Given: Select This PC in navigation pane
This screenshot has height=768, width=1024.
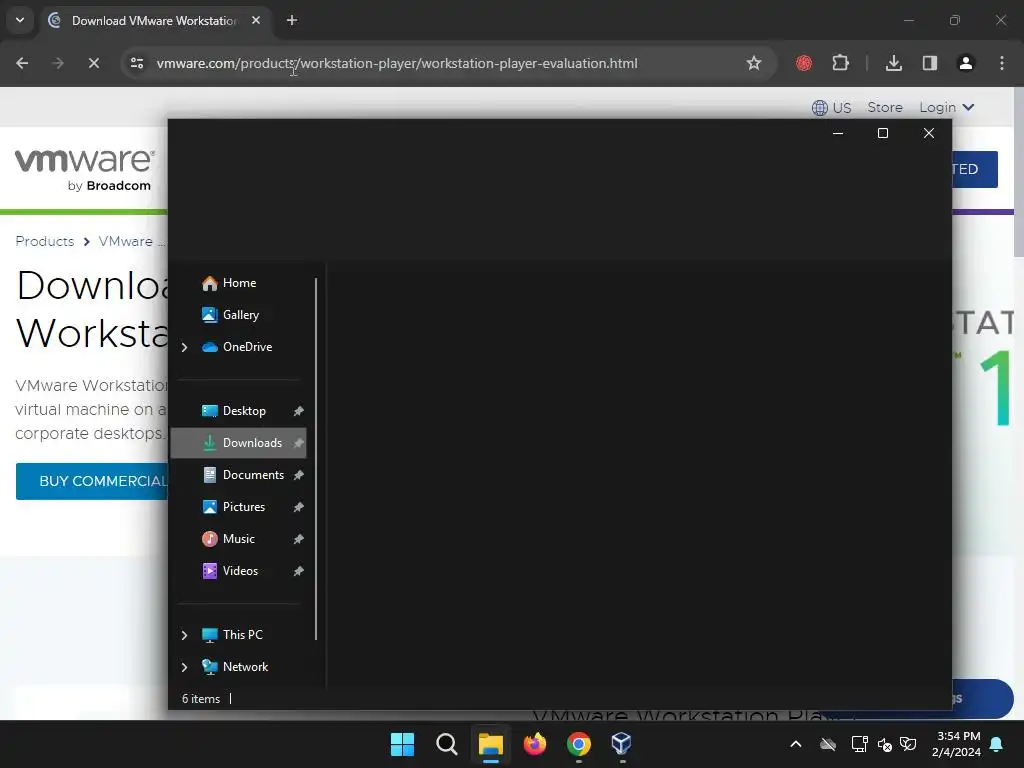Looking at the screenshot, I should click(242, 635).
